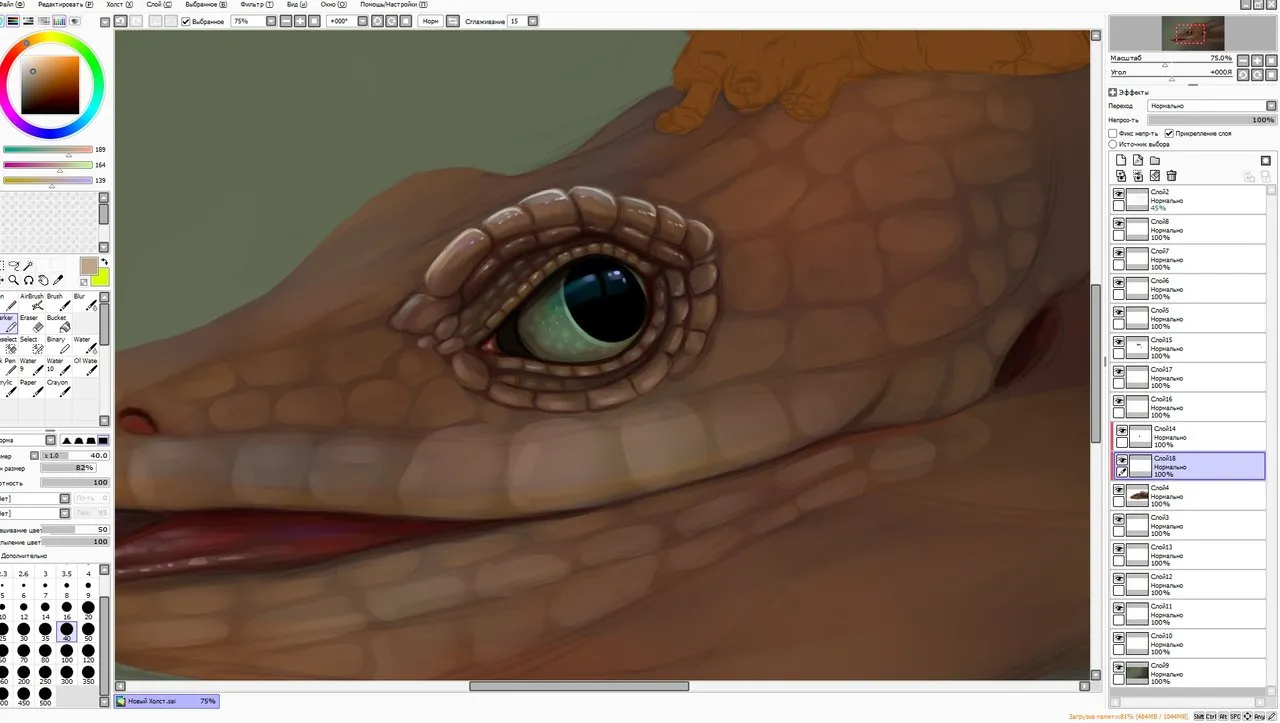
Task: Clear the layer with eraser icon
Action: coord(1154,176)
